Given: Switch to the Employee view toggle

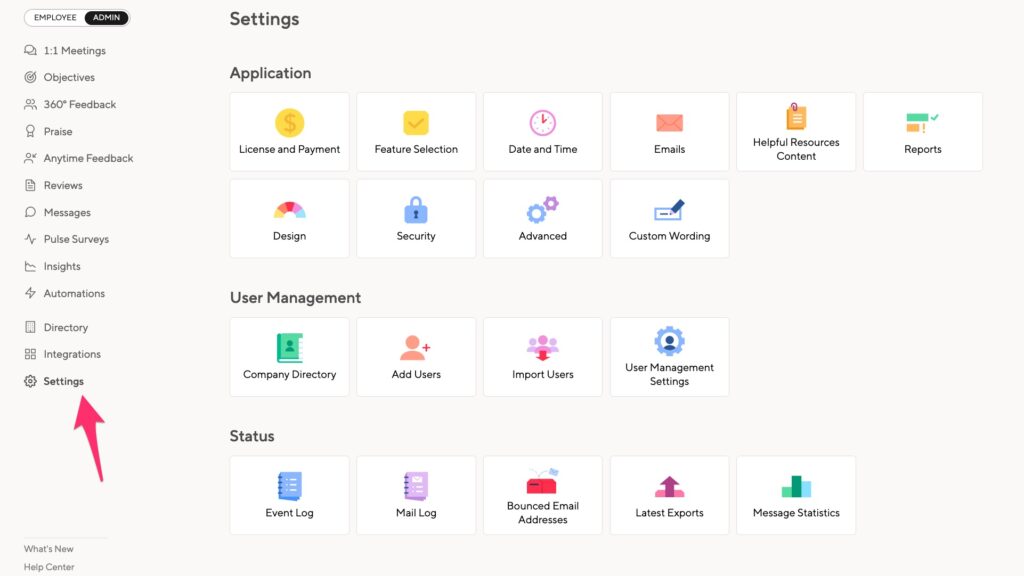Looking at the screenshot, I should coord(55,18).
